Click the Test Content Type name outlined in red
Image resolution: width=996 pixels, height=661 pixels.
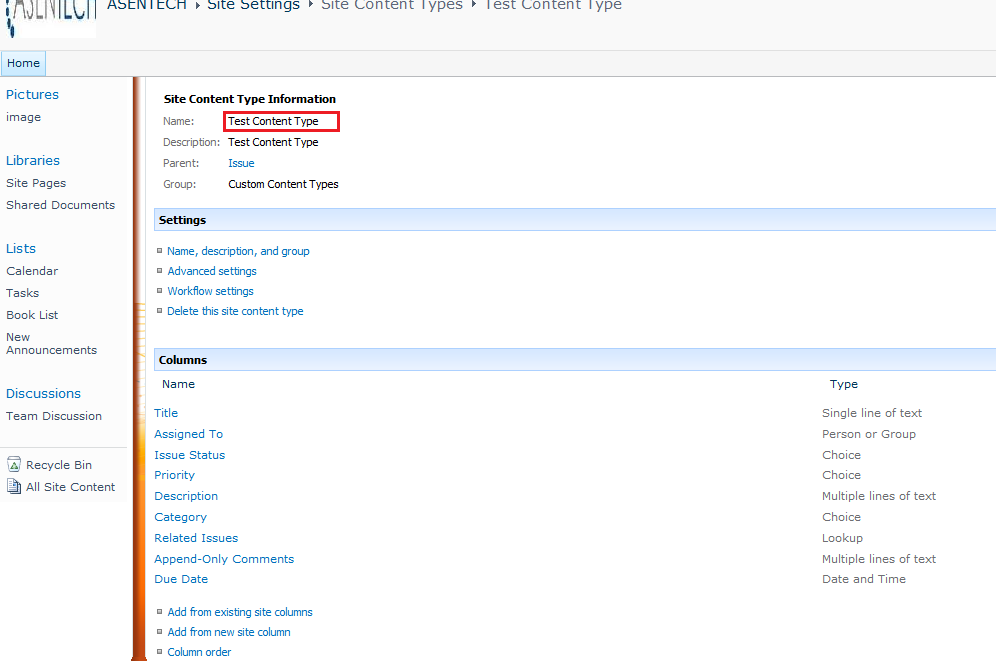tap(280, 121)
